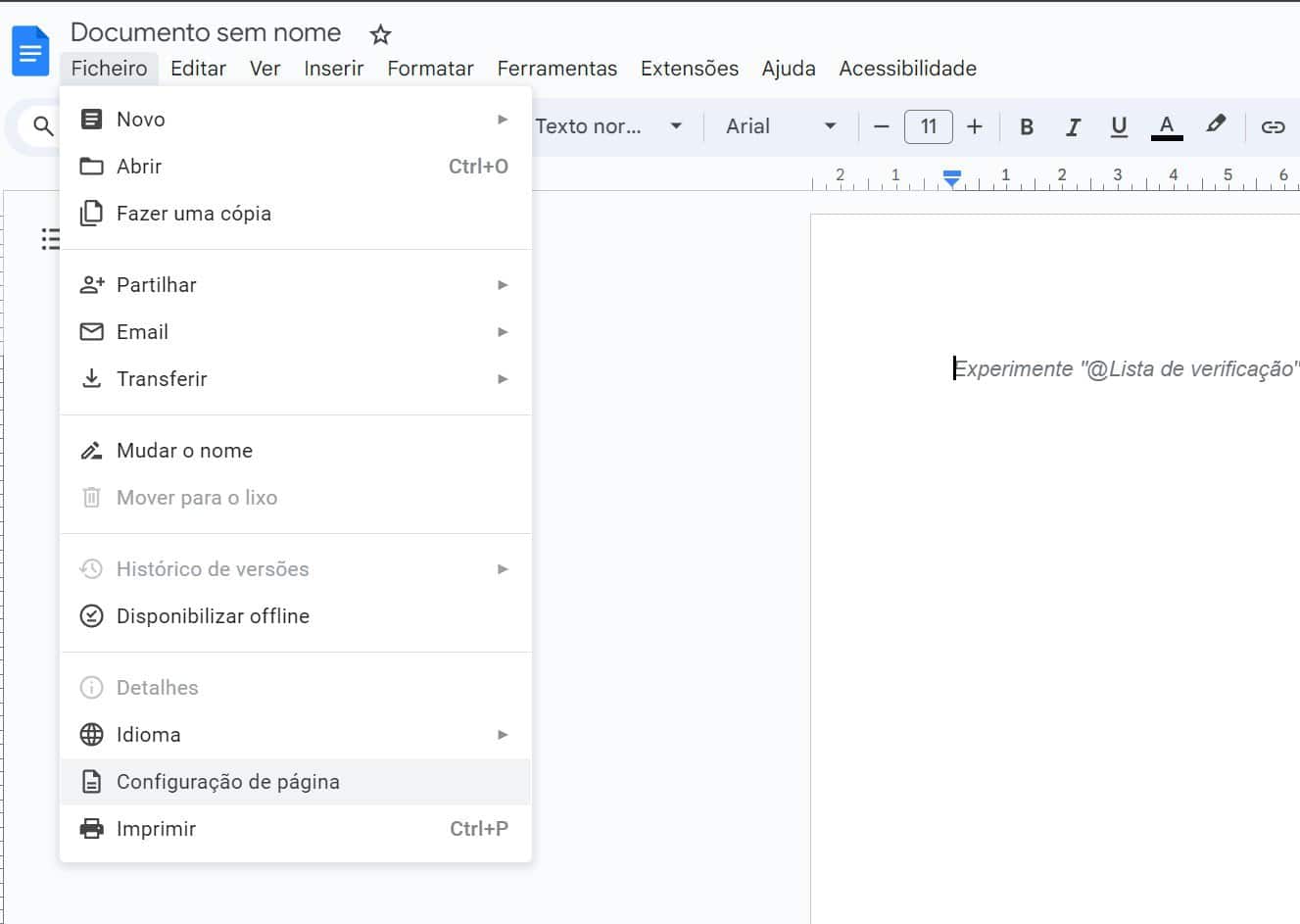Click the Fazer uma cópia icon
The height and width of the screenshot is (924, 1300).
coord(91,214)
